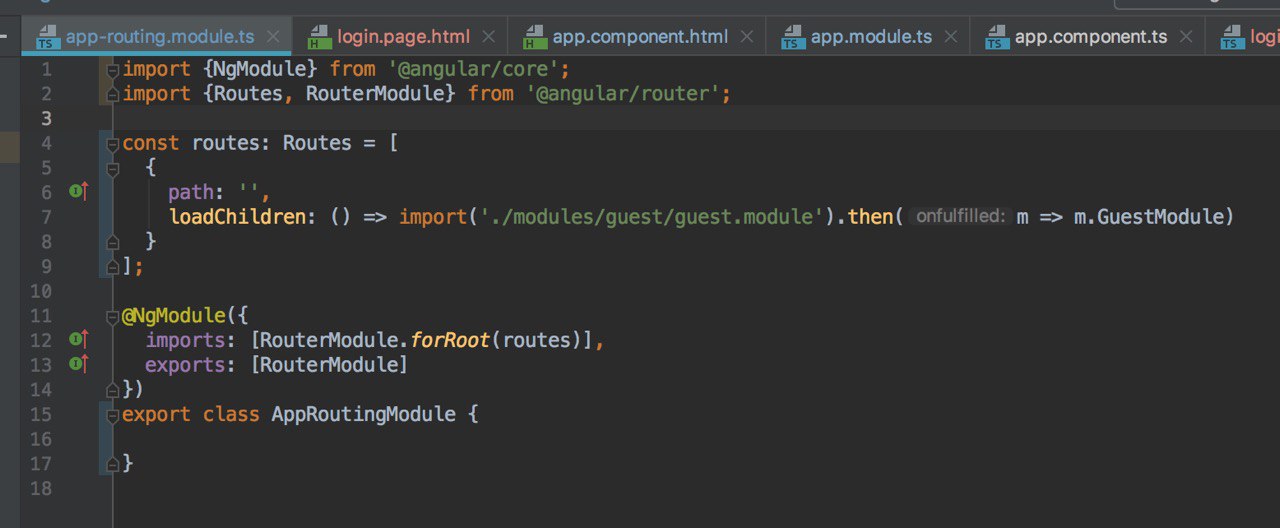Viewport: 1280px width, 528px height.
Task: Click the 'forRoot' method call on line 12
Action: [x=452, y=340]
